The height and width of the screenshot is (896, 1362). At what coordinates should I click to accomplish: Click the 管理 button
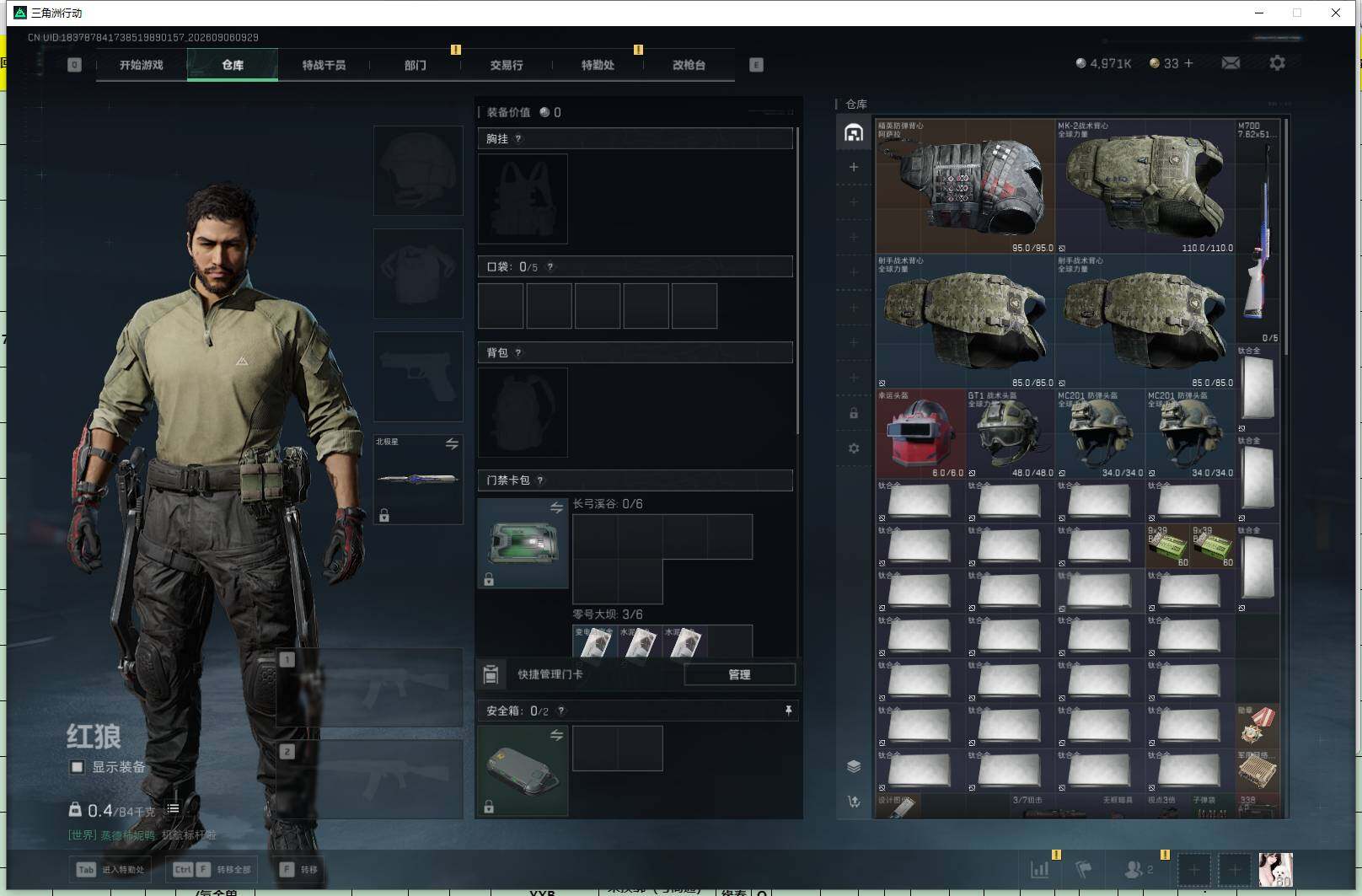739,674
